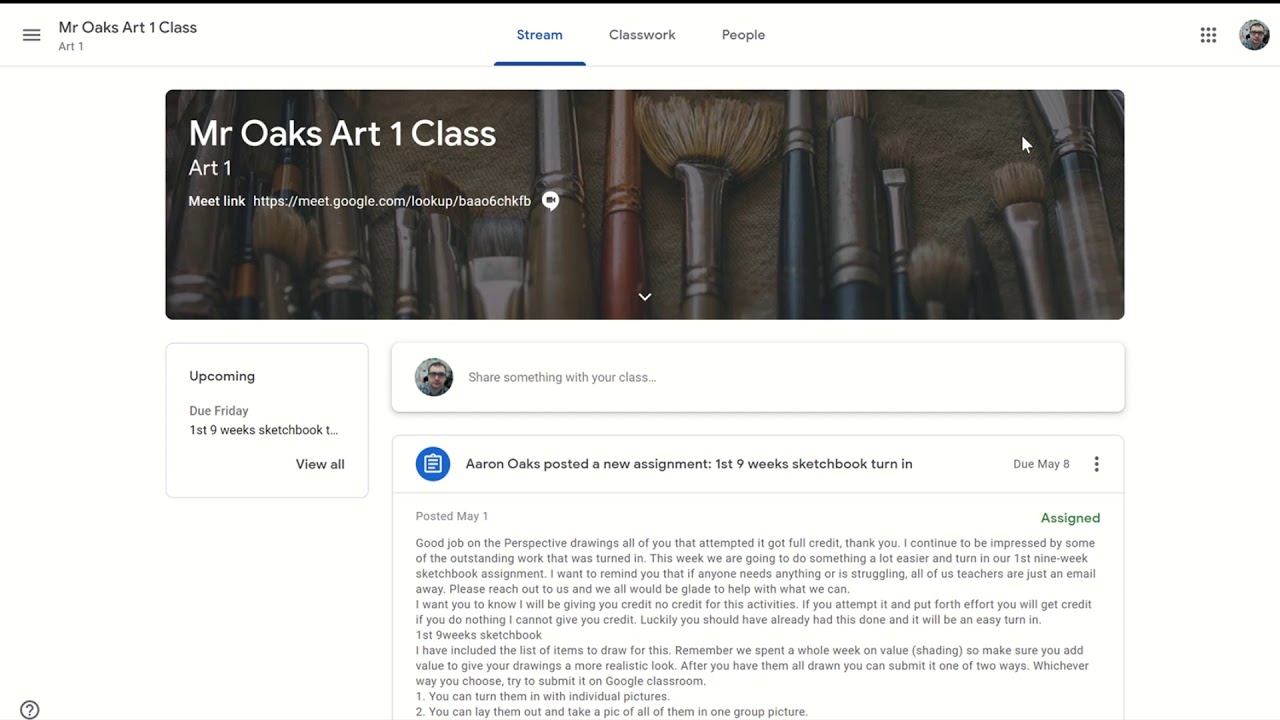Switch to the People tab
The image size is (1280, 720).
(743, 35)
